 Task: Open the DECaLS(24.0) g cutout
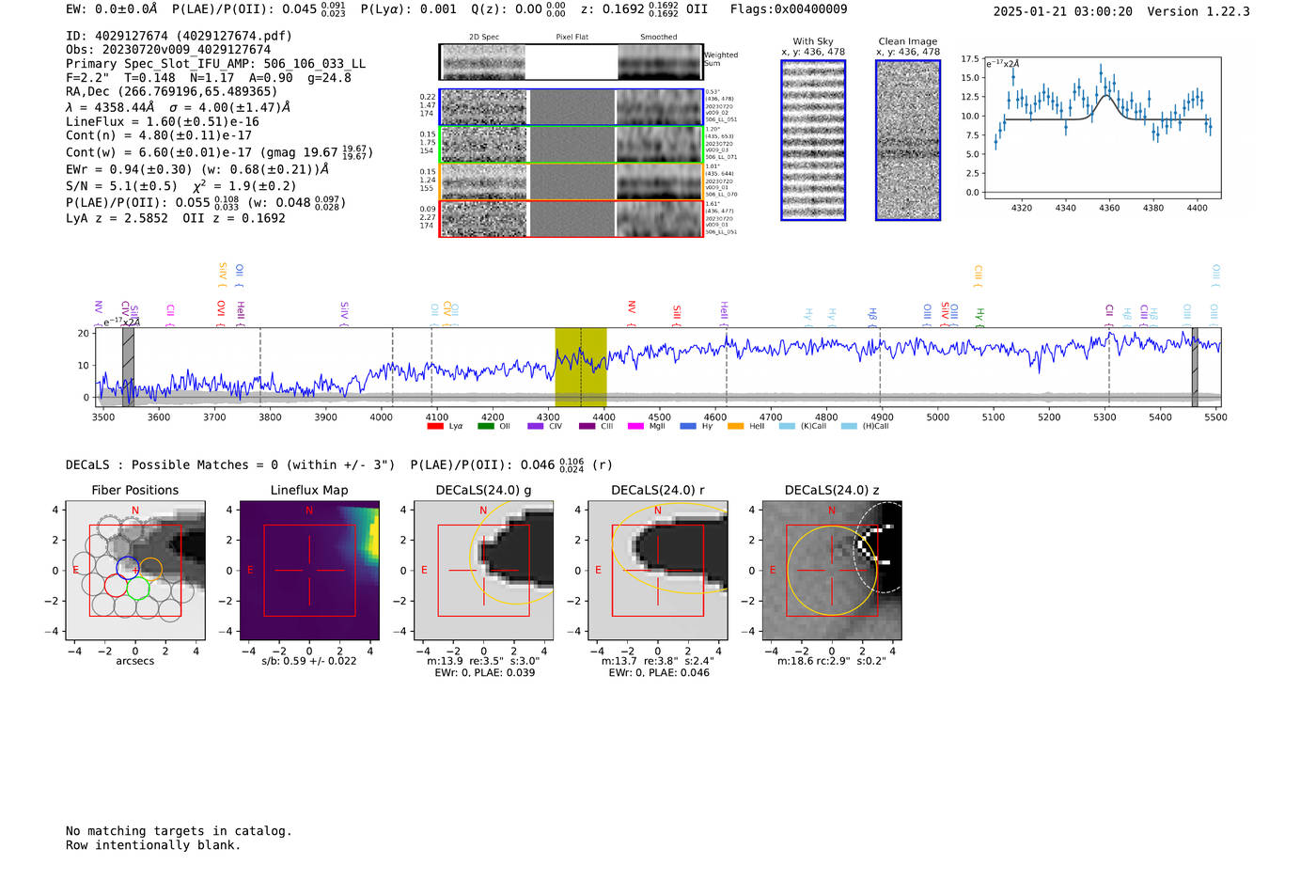coord(484,570)
